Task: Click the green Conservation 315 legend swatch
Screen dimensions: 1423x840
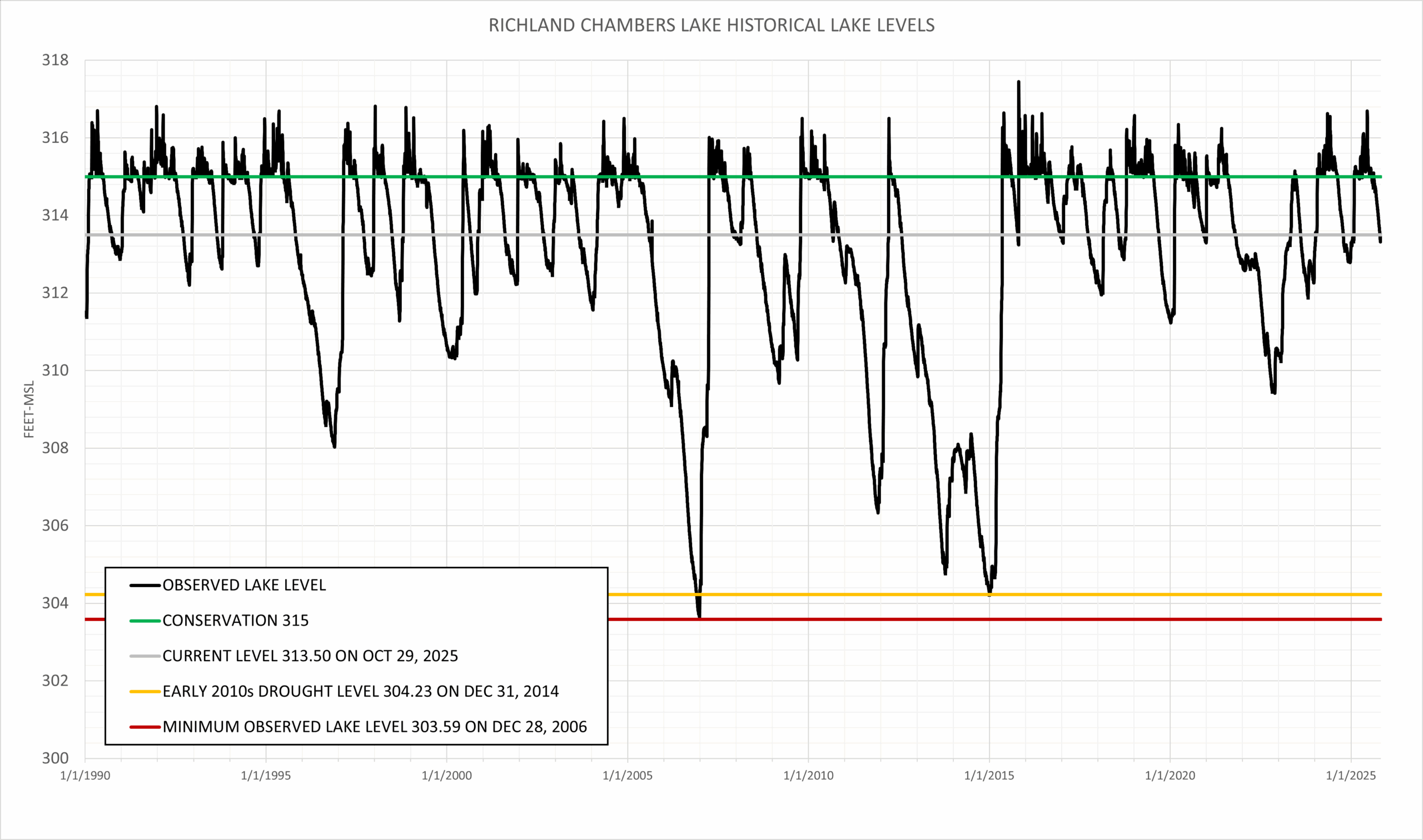Action: (145, 621)
